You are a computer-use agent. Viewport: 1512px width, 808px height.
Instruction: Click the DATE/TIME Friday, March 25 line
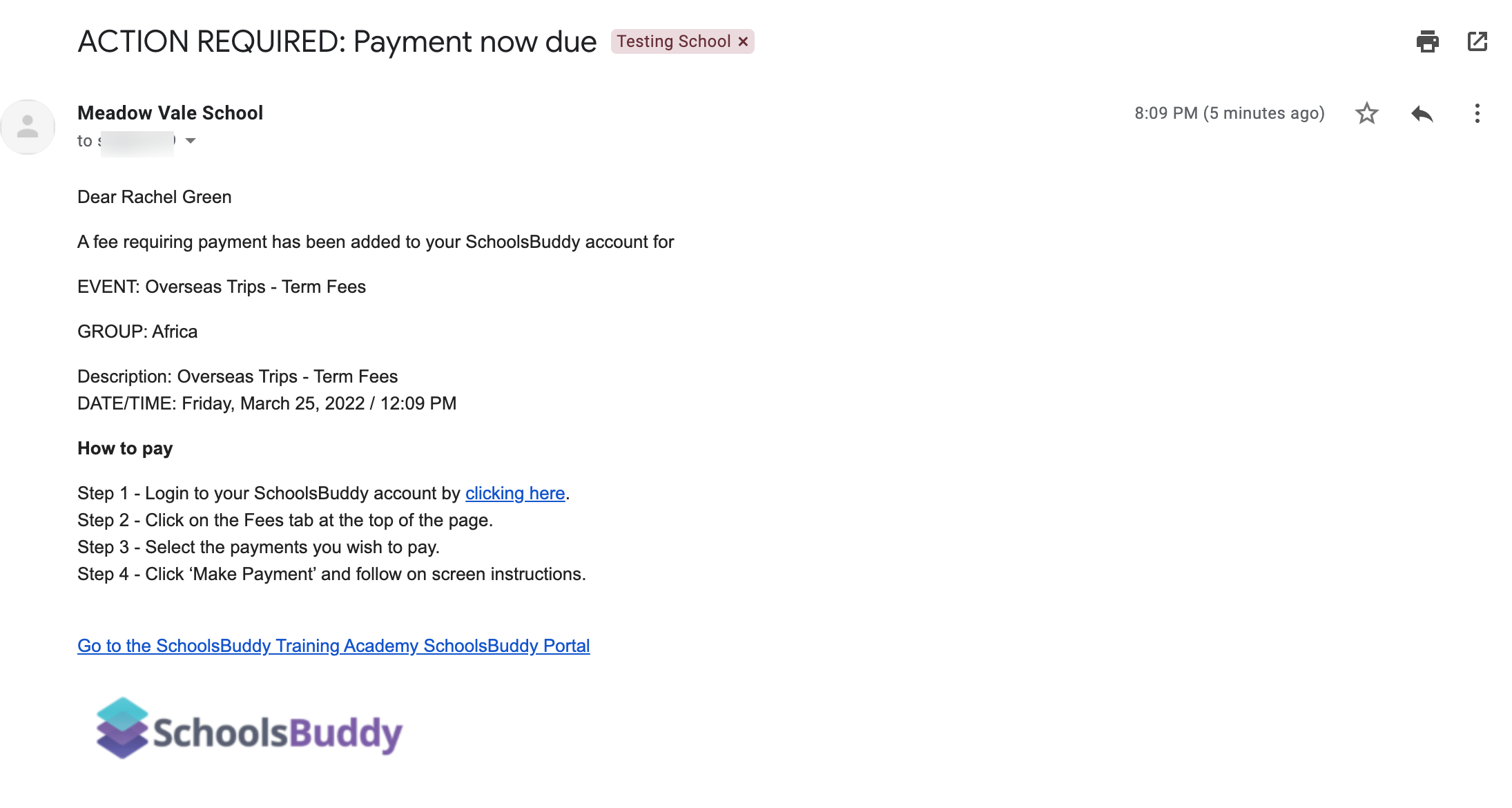point(266,403)
